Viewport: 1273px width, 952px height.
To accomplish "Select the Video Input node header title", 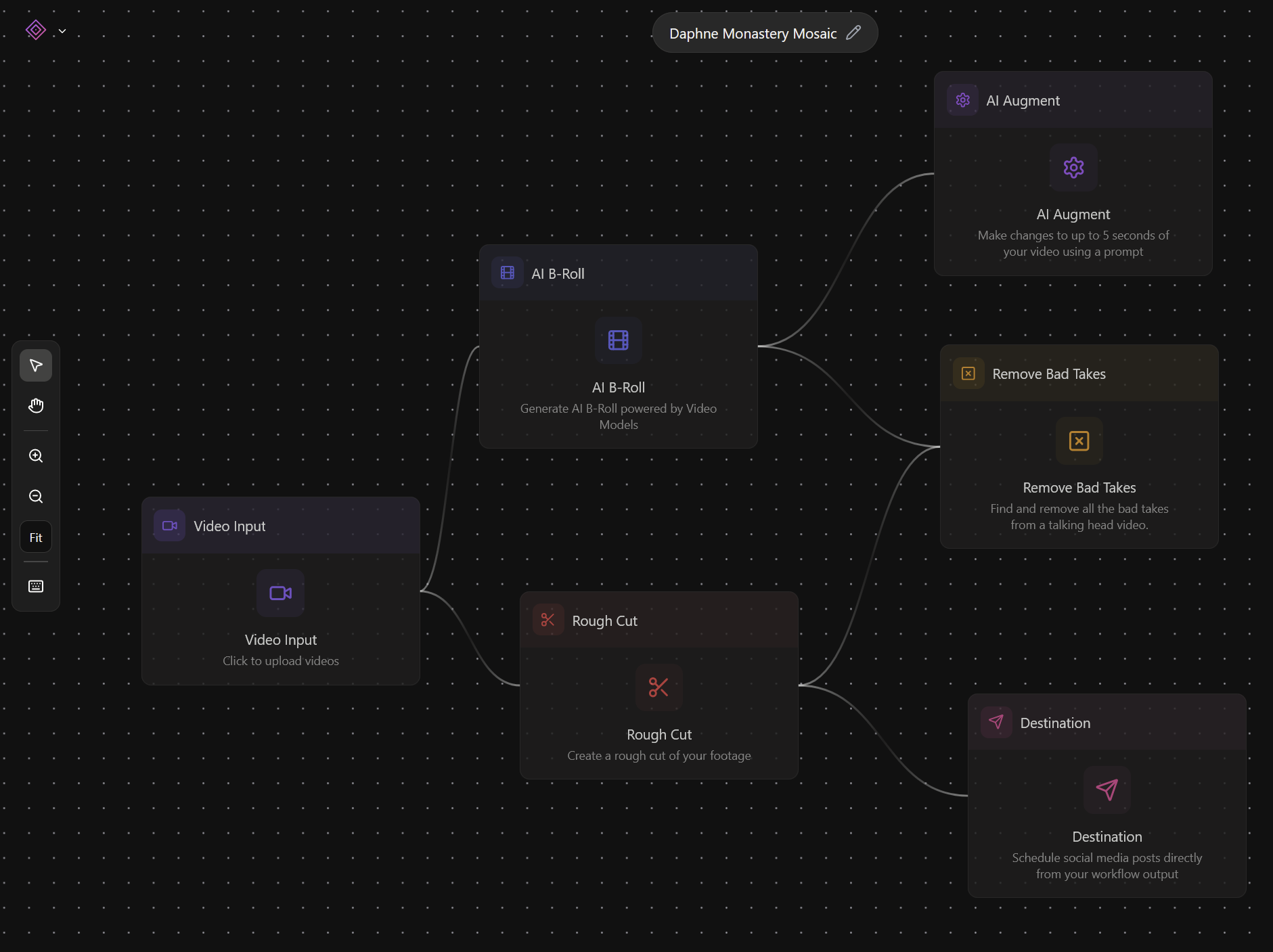I will click(229, 526).
